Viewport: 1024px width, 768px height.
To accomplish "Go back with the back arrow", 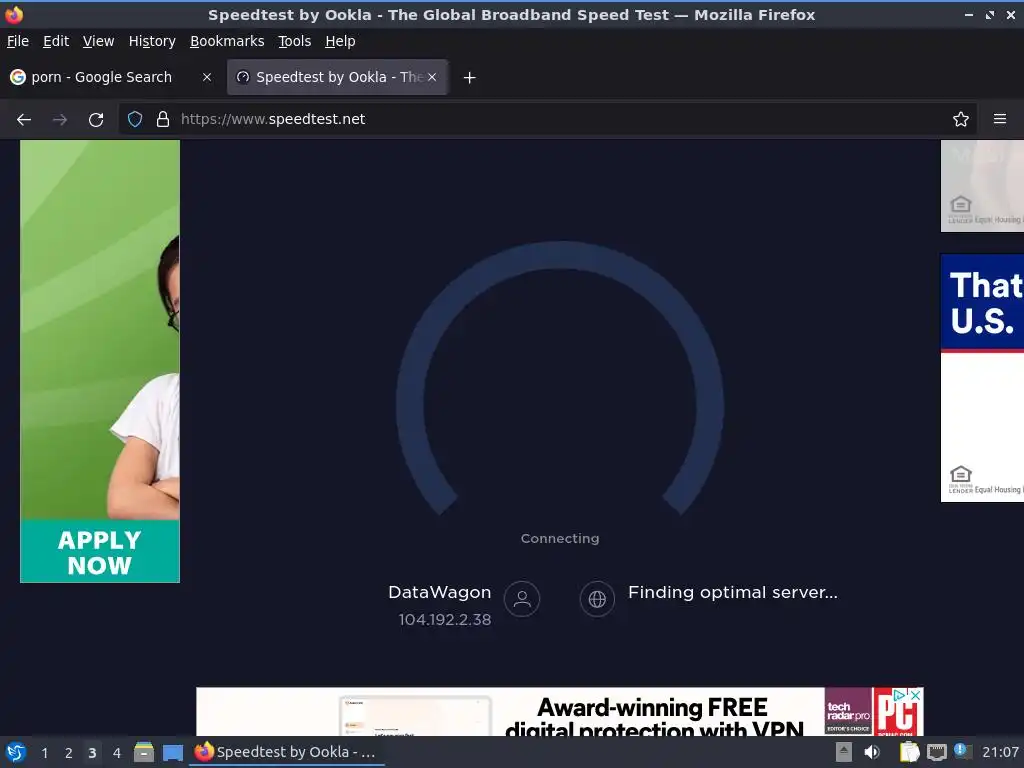I will click(24, 120).
